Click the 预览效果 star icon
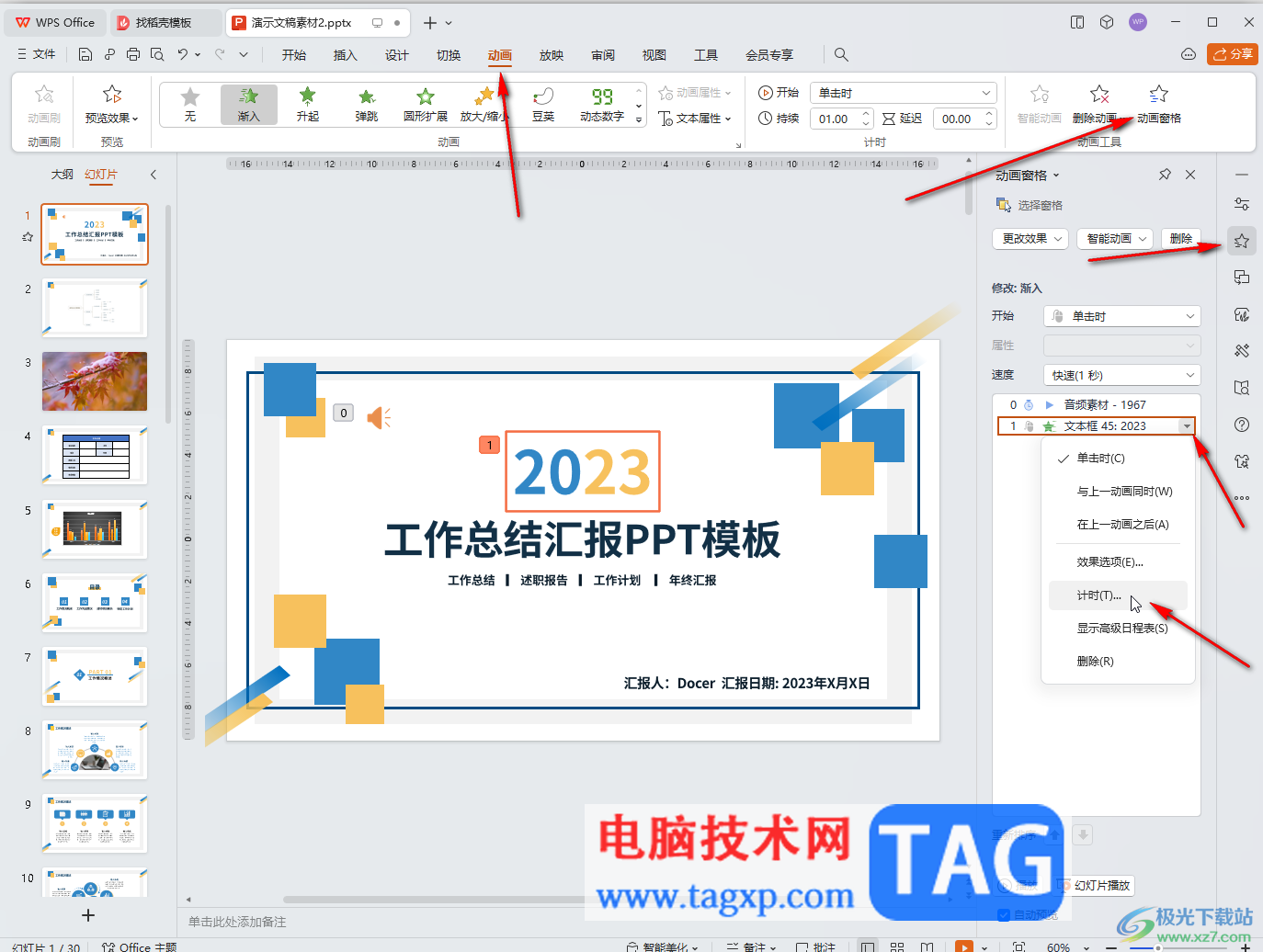1263x952 pixels. (112, 94)
